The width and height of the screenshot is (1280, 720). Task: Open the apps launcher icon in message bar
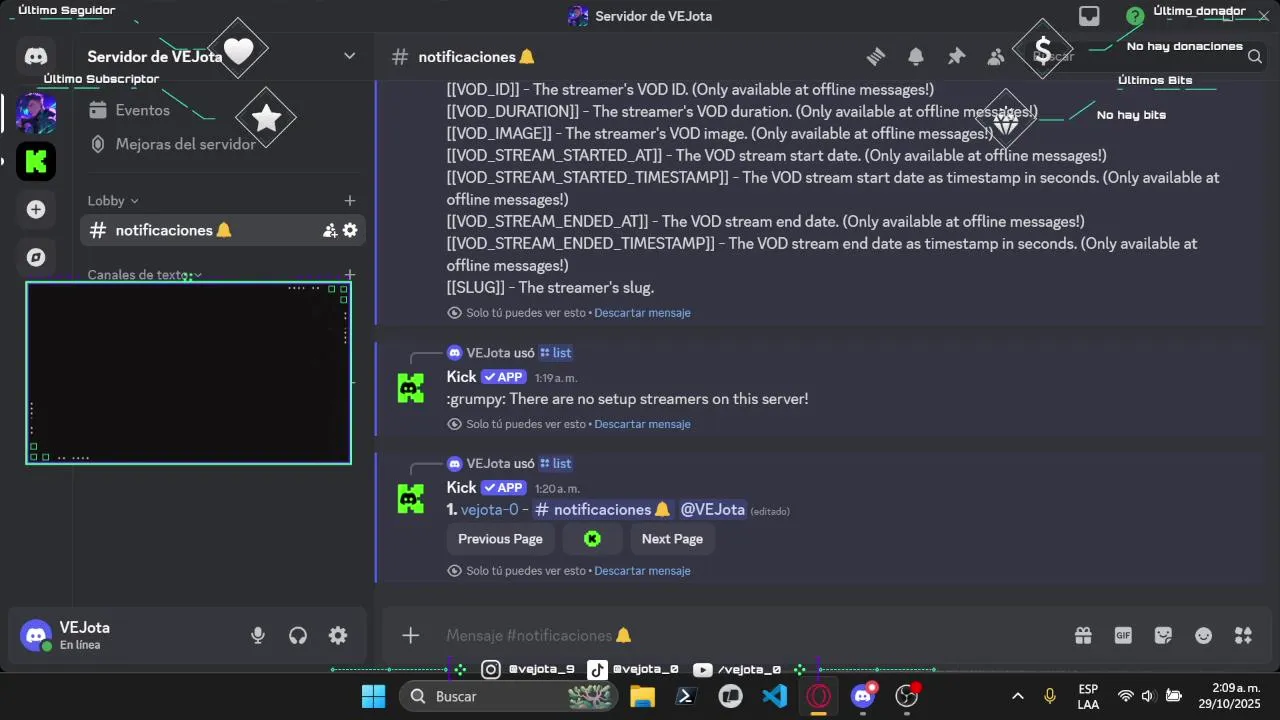pos(1243,635)
